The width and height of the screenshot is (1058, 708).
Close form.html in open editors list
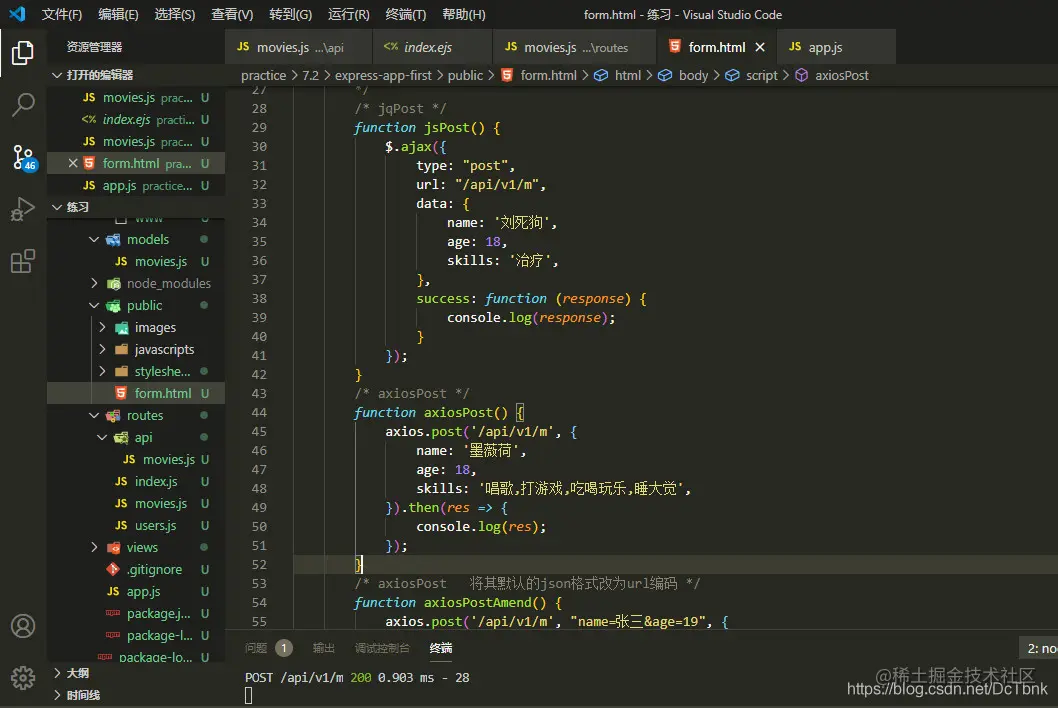coord(73,163)
